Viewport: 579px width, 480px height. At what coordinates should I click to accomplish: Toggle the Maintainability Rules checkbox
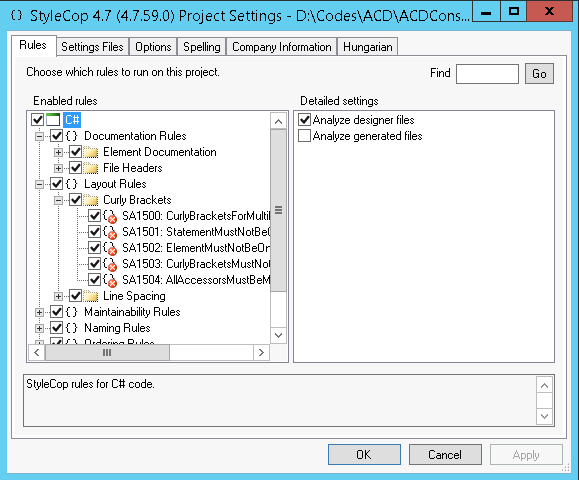56,312
